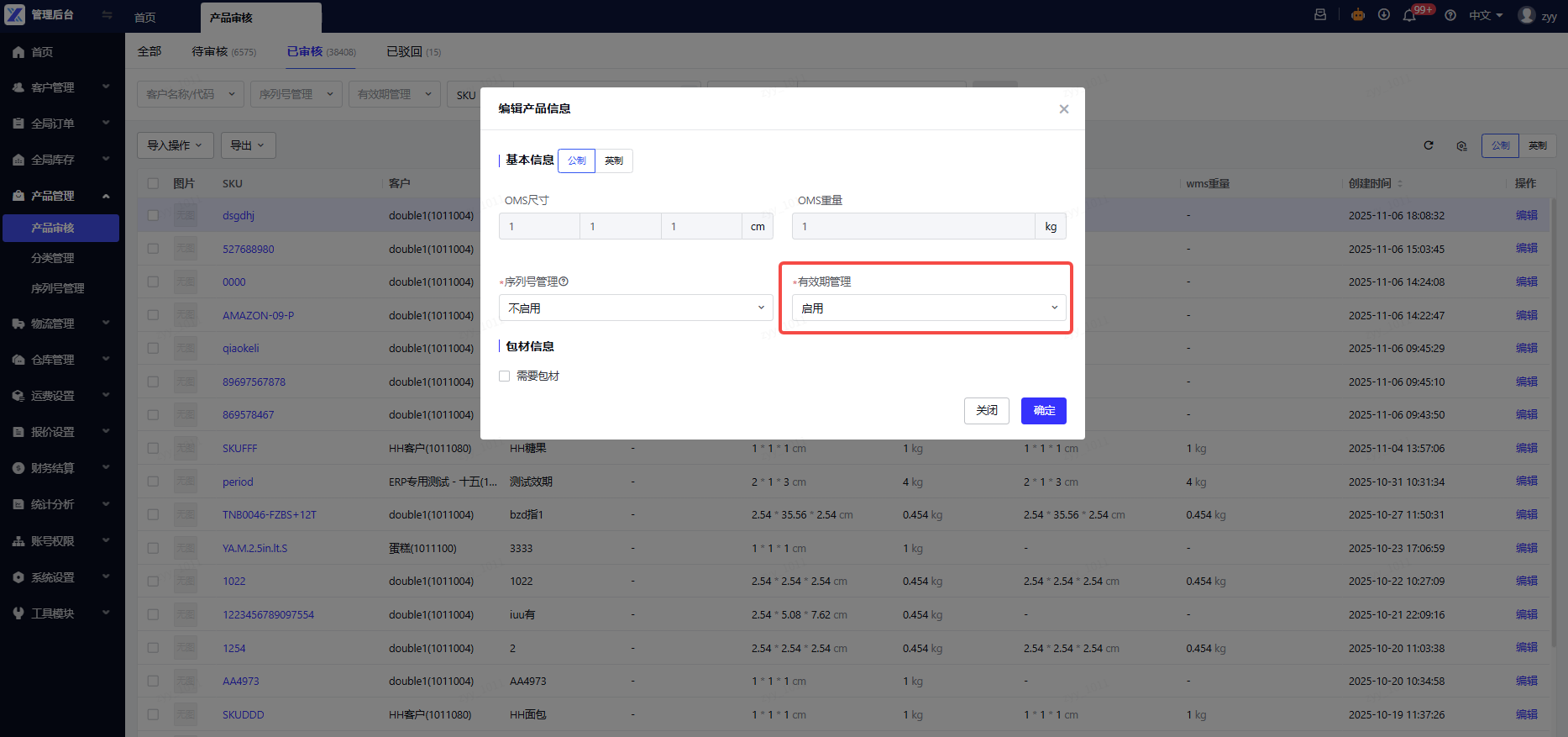Click the inbox icon in the top bar
The image size is (1568, 737).
[1320, 15]
